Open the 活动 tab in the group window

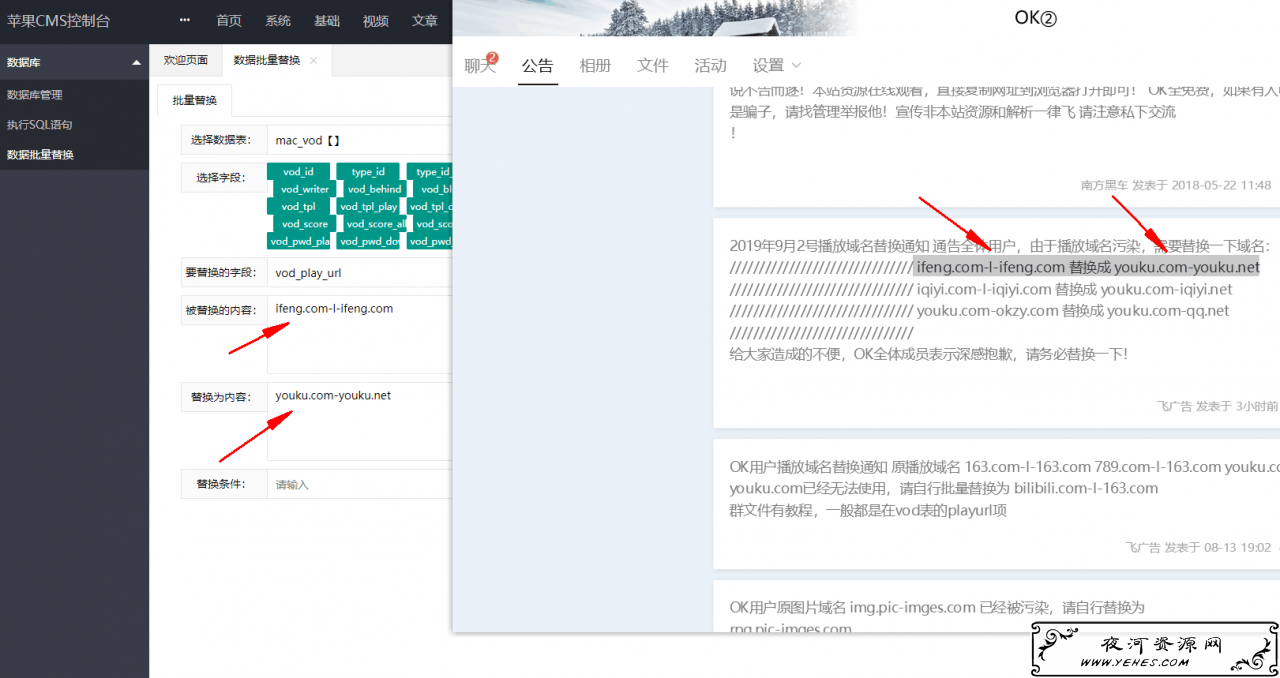tap(711, 66)
